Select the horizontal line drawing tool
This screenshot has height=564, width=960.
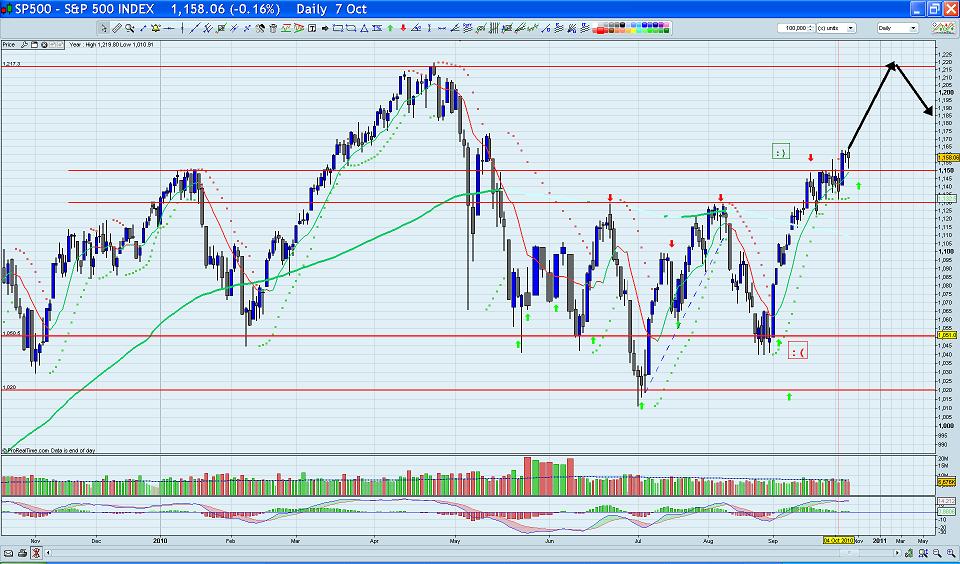[x=169, y=28]
